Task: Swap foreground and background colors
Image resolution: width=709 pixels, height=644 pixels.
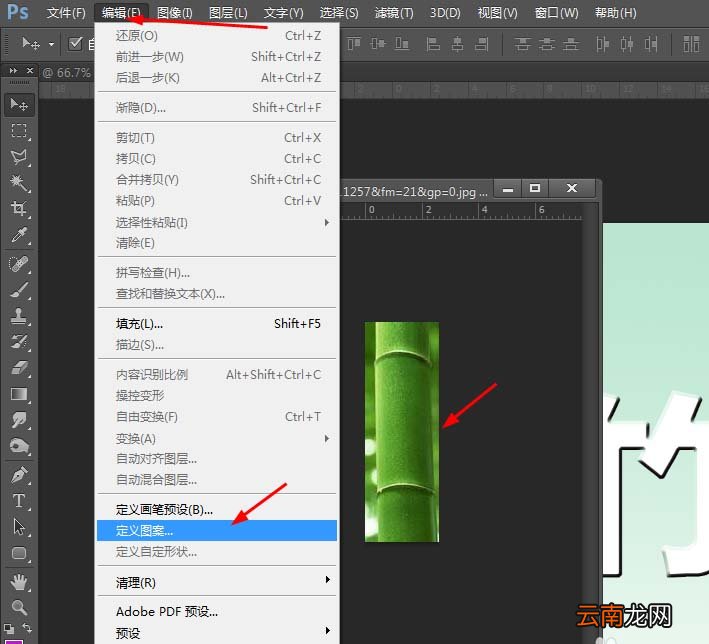Action: 27,628
